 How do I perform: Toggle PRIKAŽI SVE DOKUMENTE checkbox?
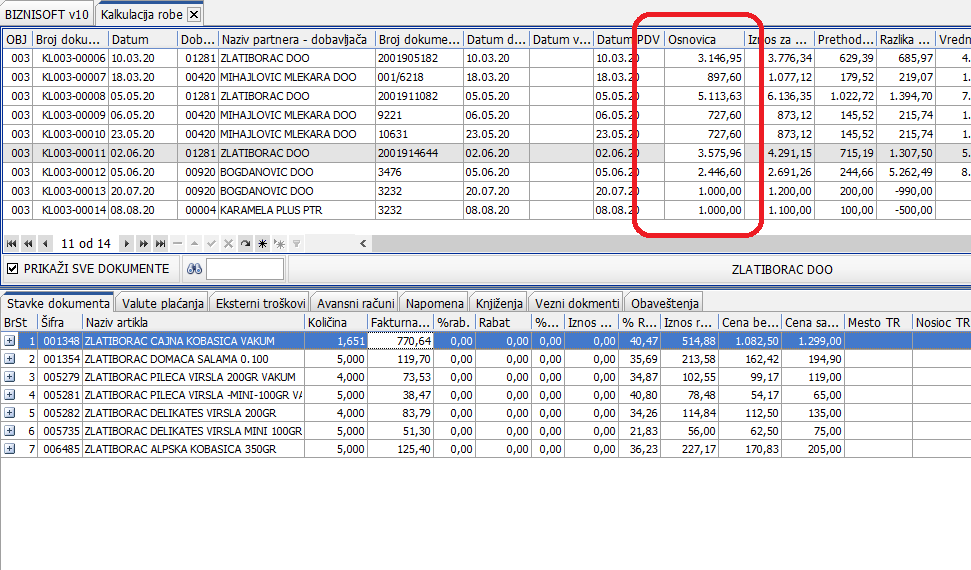pos(12,269)
